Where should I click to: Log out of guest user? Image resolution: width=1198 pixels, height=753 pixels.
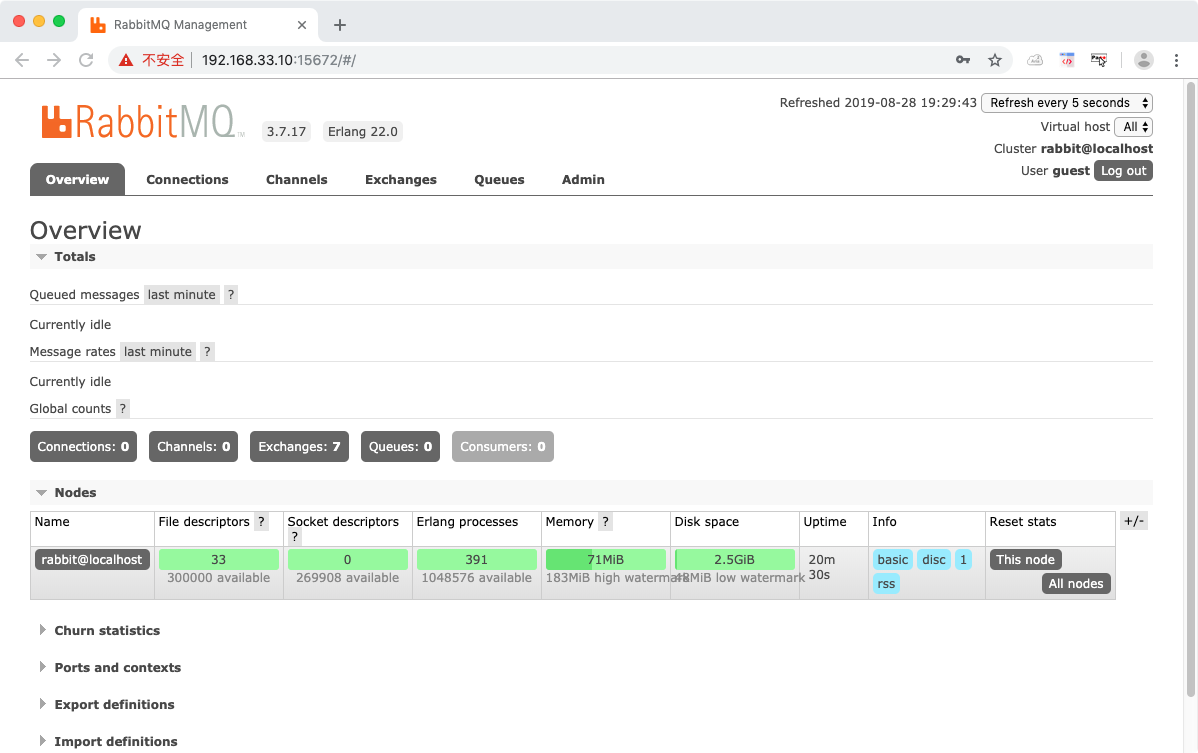coord(1123,170)
